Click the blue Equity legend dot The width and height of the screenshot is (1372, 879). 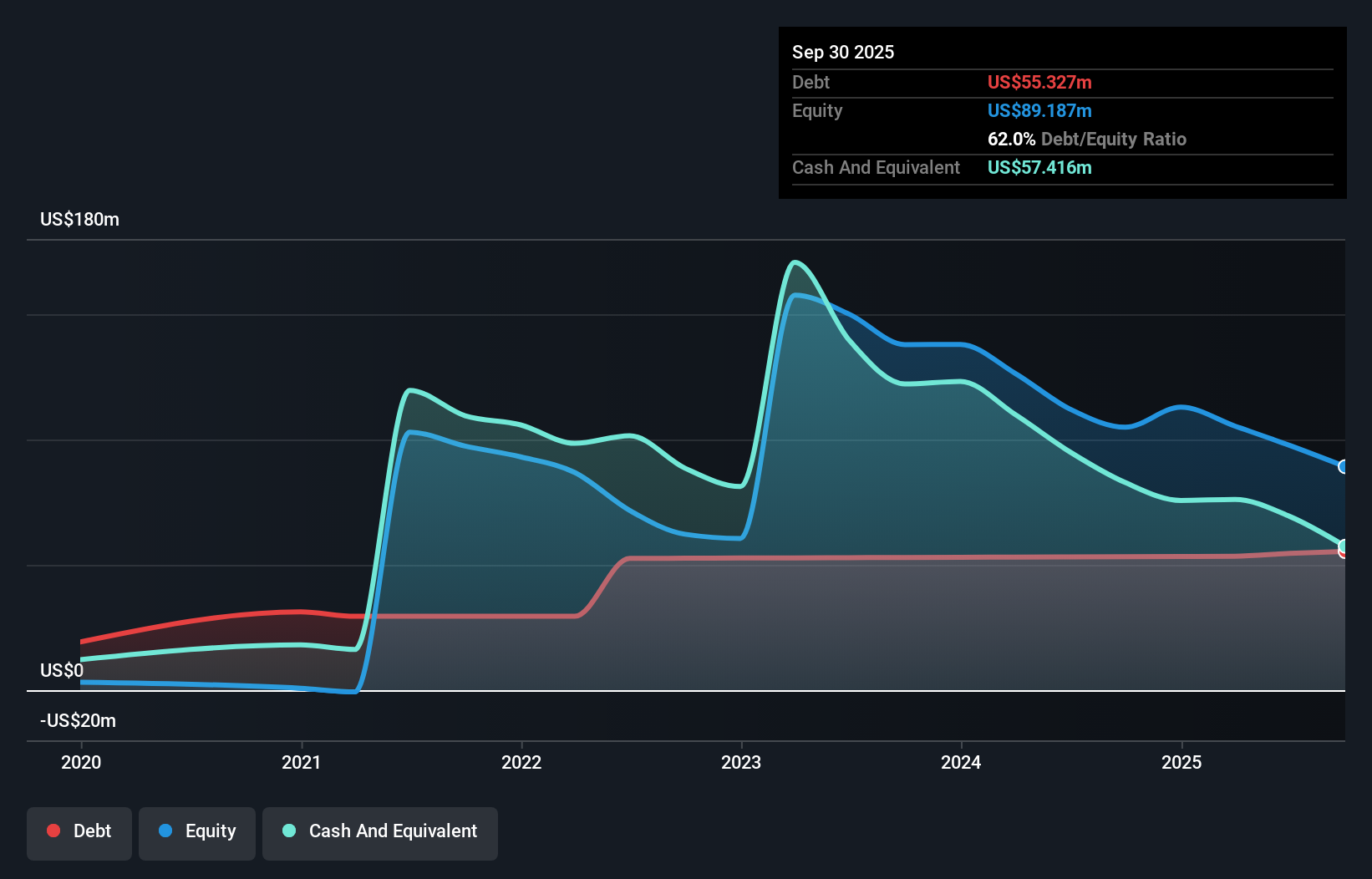click(x=166, y=831)
